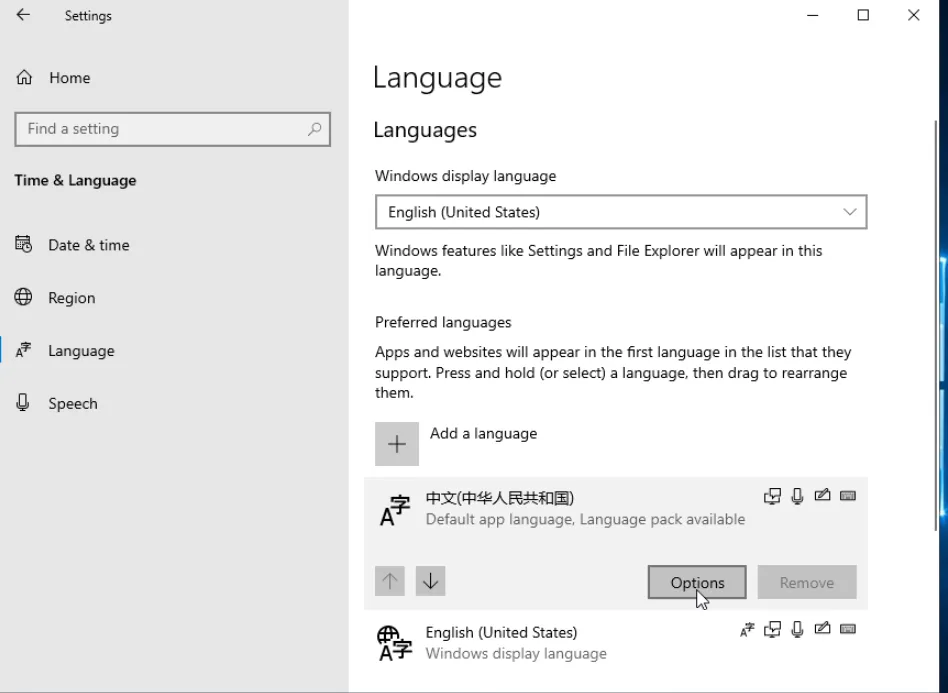The image size is (948, 693).
Task: Click the plus icon to add a language
Action: pos(397,444)
